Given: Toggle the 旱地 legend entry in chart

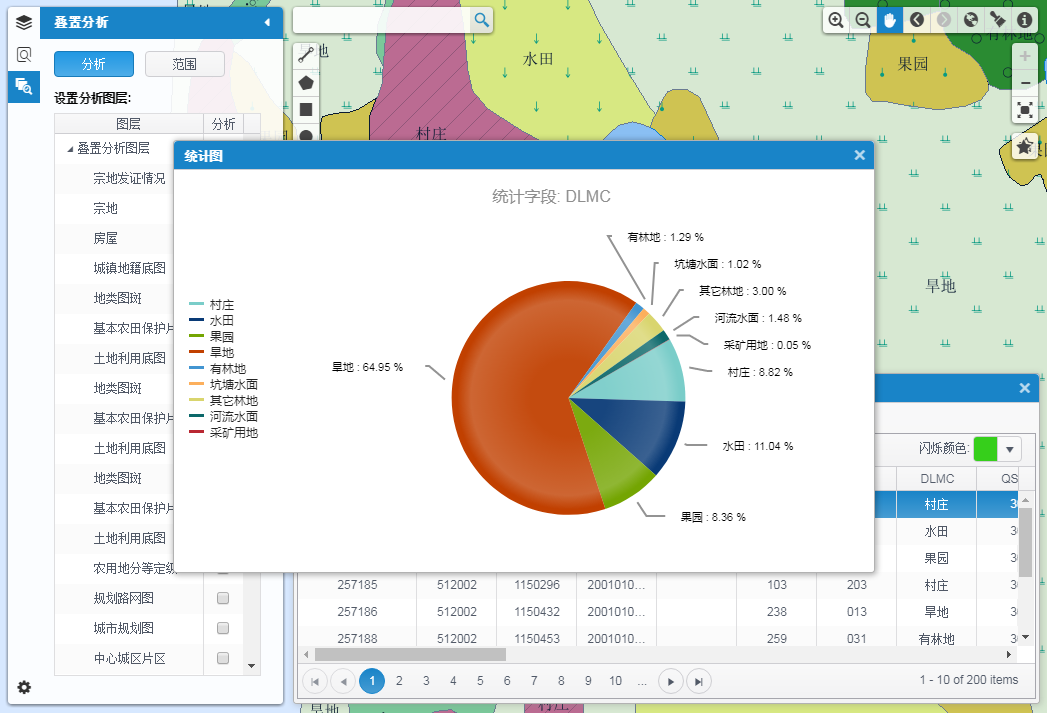Looking at the screenshot, I should (x=212, y=352).
